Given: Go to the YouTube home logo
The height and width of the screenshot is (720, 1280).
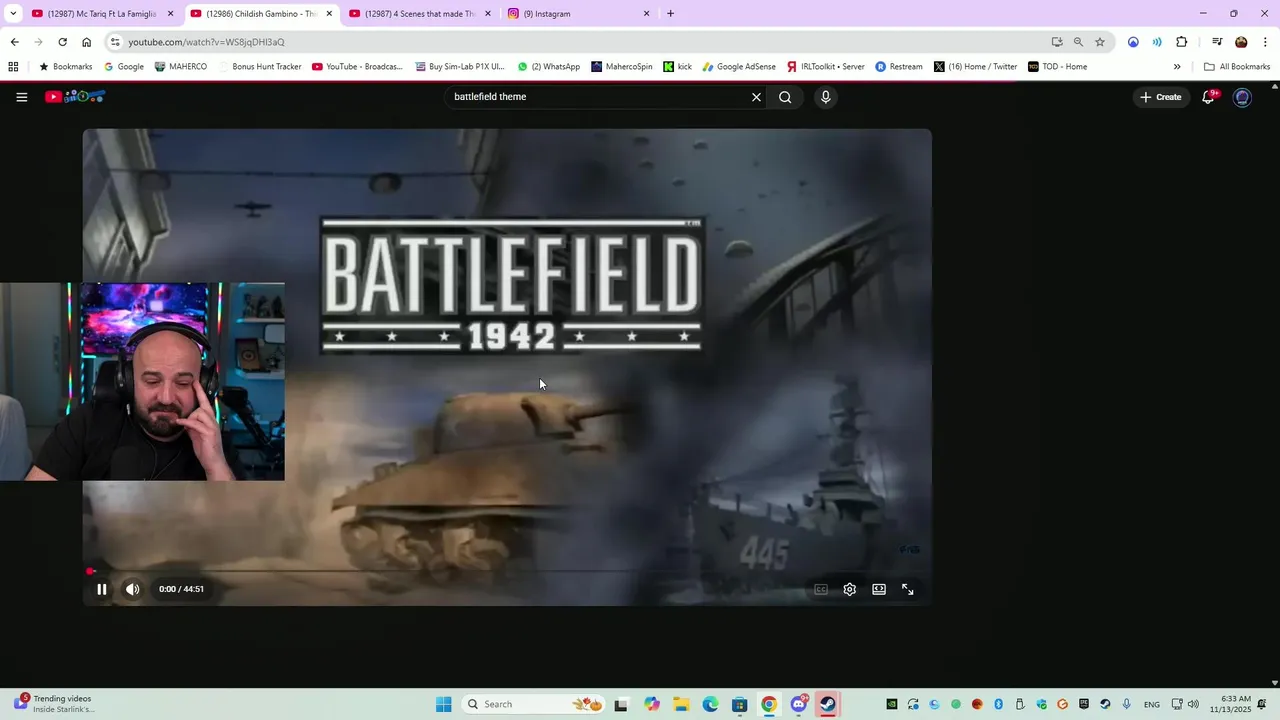Looking at the screenshot, I should 75,97.
